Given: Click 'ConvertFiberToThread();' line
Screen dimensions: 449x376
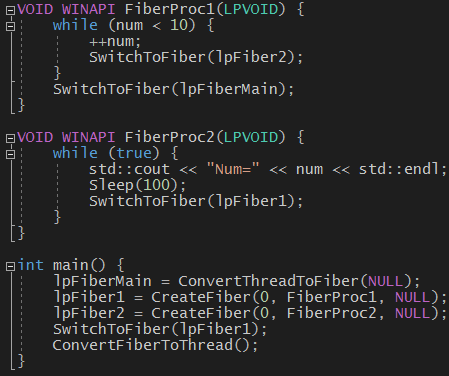Looking at the screenshot, I should pyautogui.click(x=155, y=345).
